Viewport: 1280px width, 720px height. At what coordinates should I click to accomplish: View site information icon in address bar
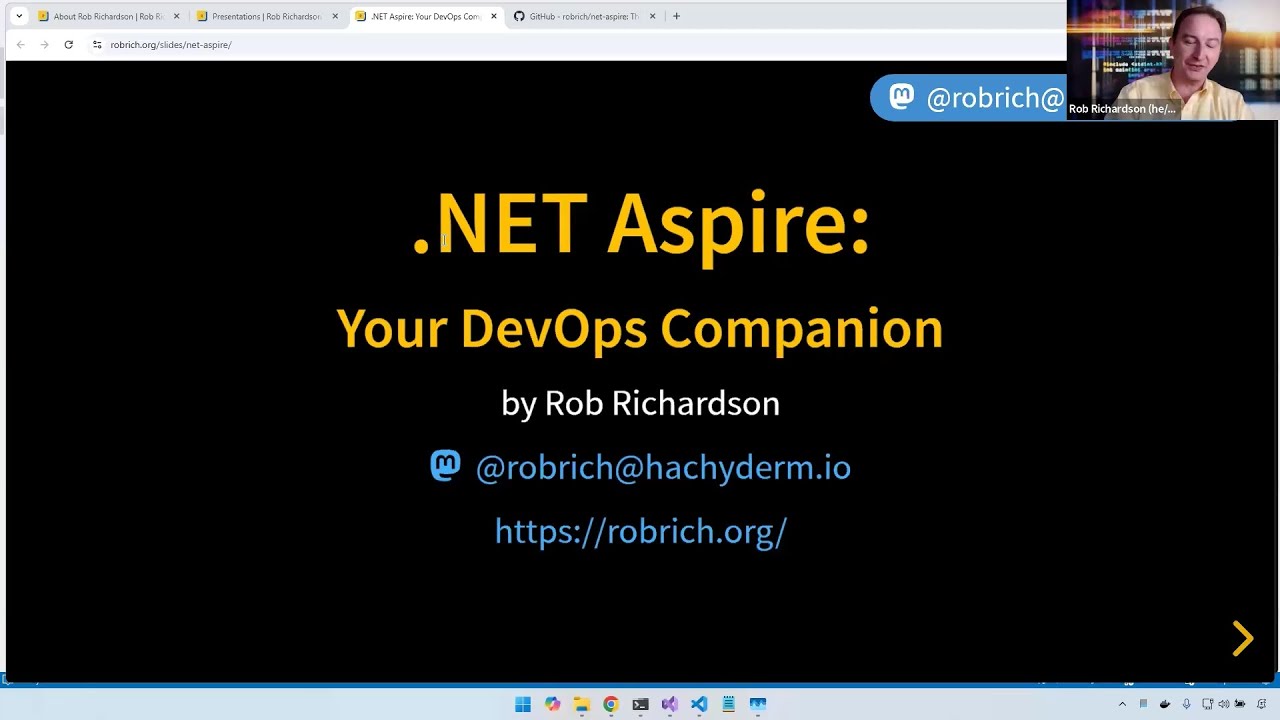(x=97, y=44)
